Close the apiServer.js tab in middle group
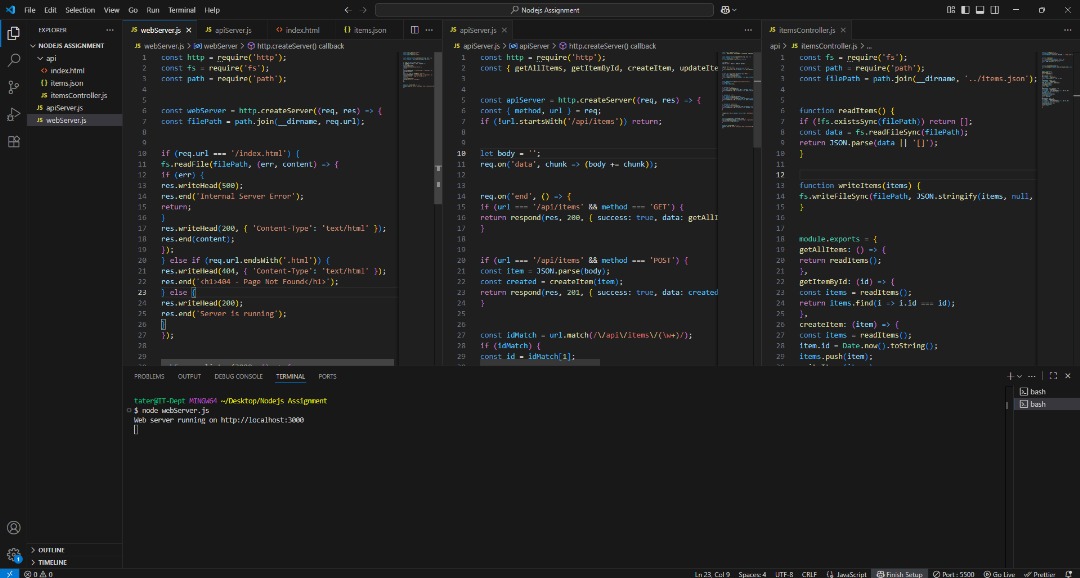1080x578 pixels. [503, 30]
